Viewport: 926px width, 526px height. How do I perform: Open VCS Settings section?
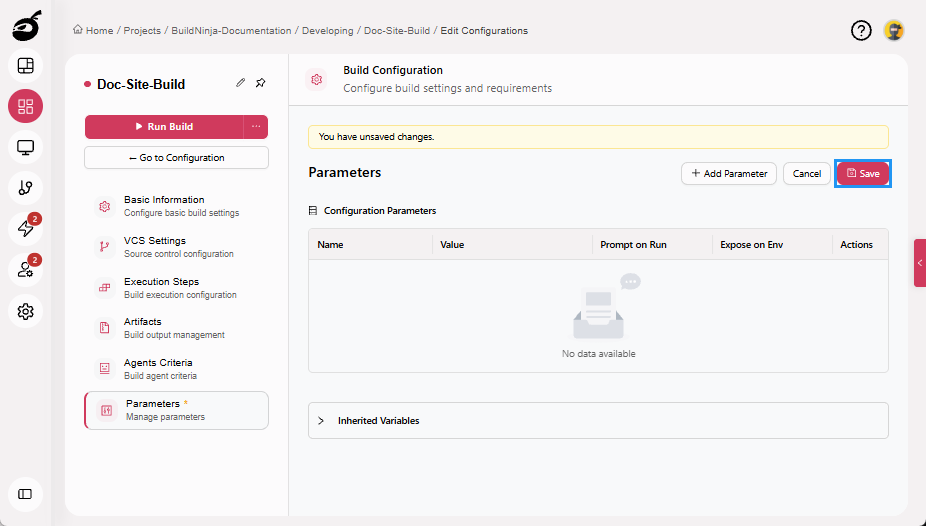177,247
